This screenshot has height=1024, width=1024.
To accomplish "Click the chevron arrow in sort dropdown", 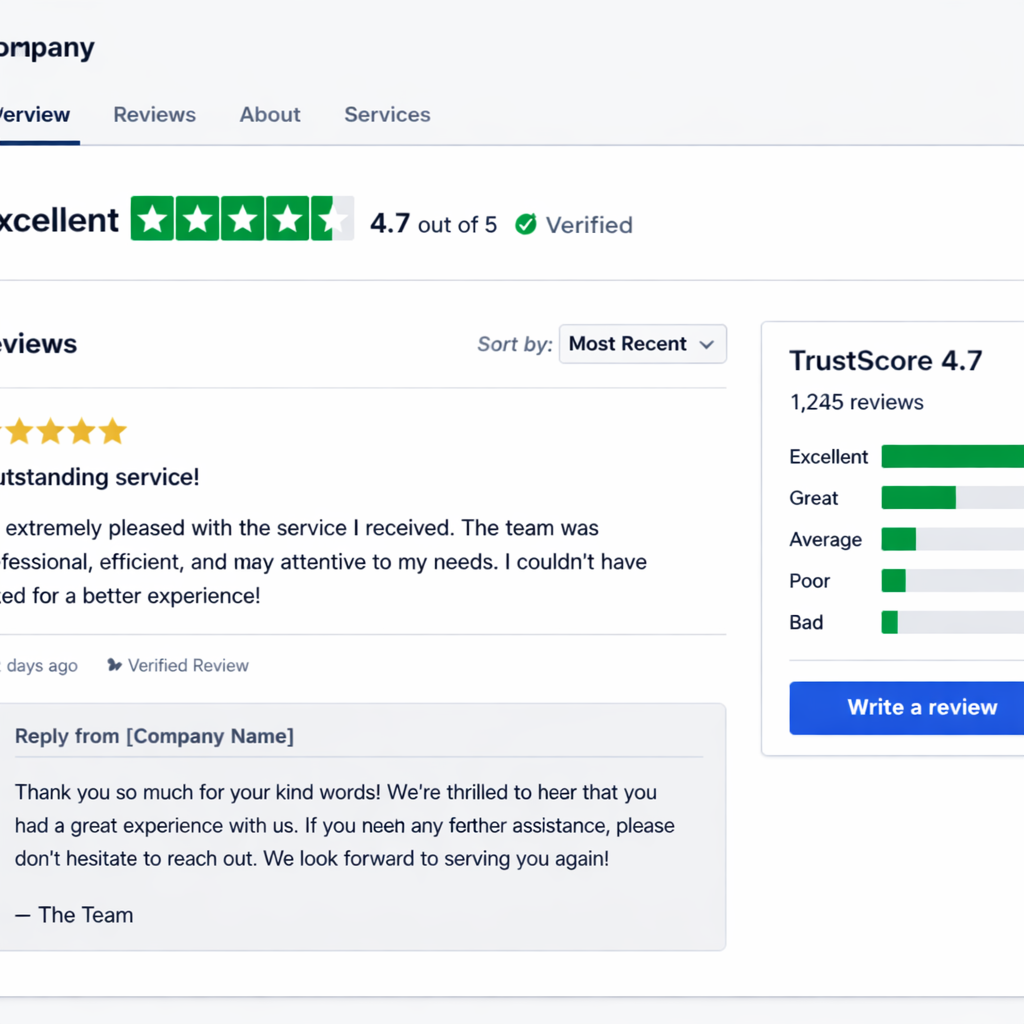I will click(x=707, y=344).
